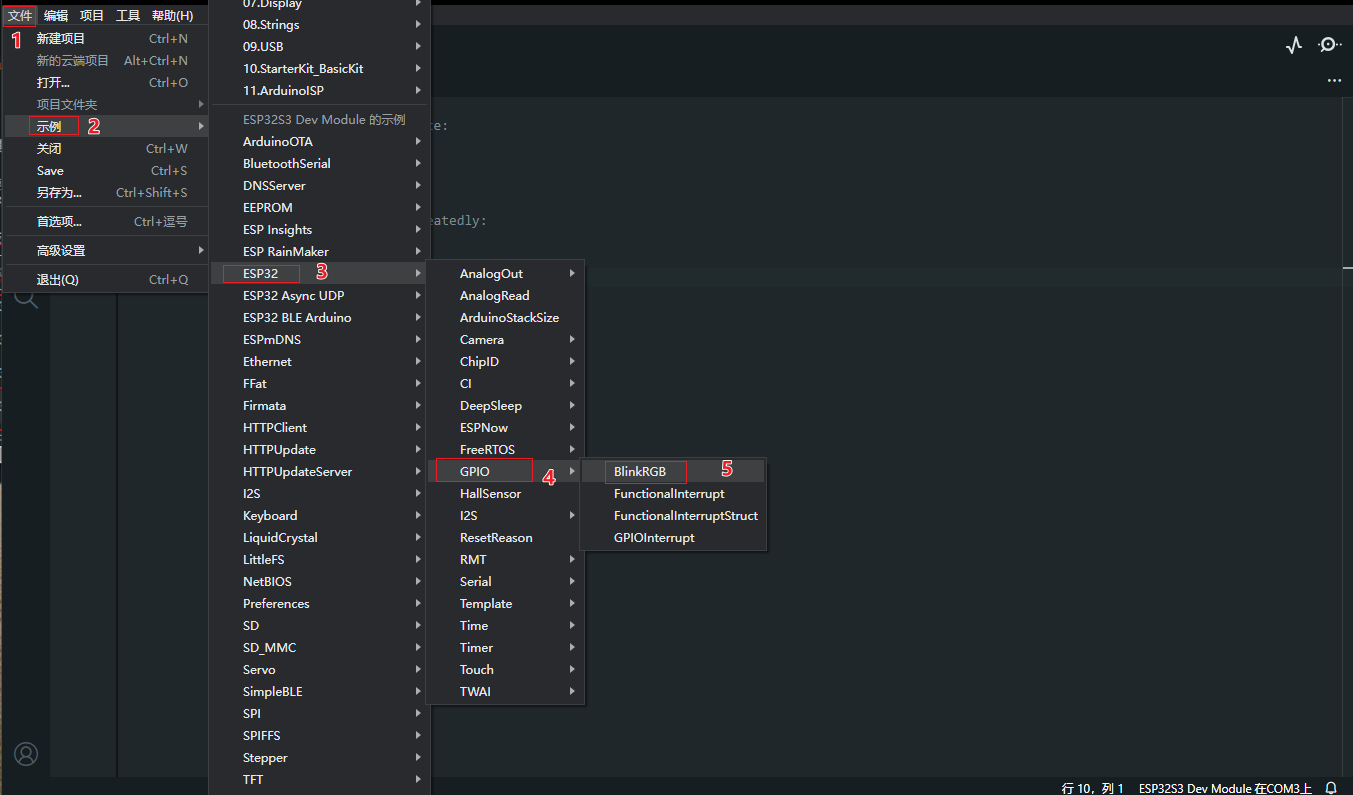Viewport: 1353px width, 795px height.
Task: Open the ESP RainMaker examples submenu
Action: point(319,252)
